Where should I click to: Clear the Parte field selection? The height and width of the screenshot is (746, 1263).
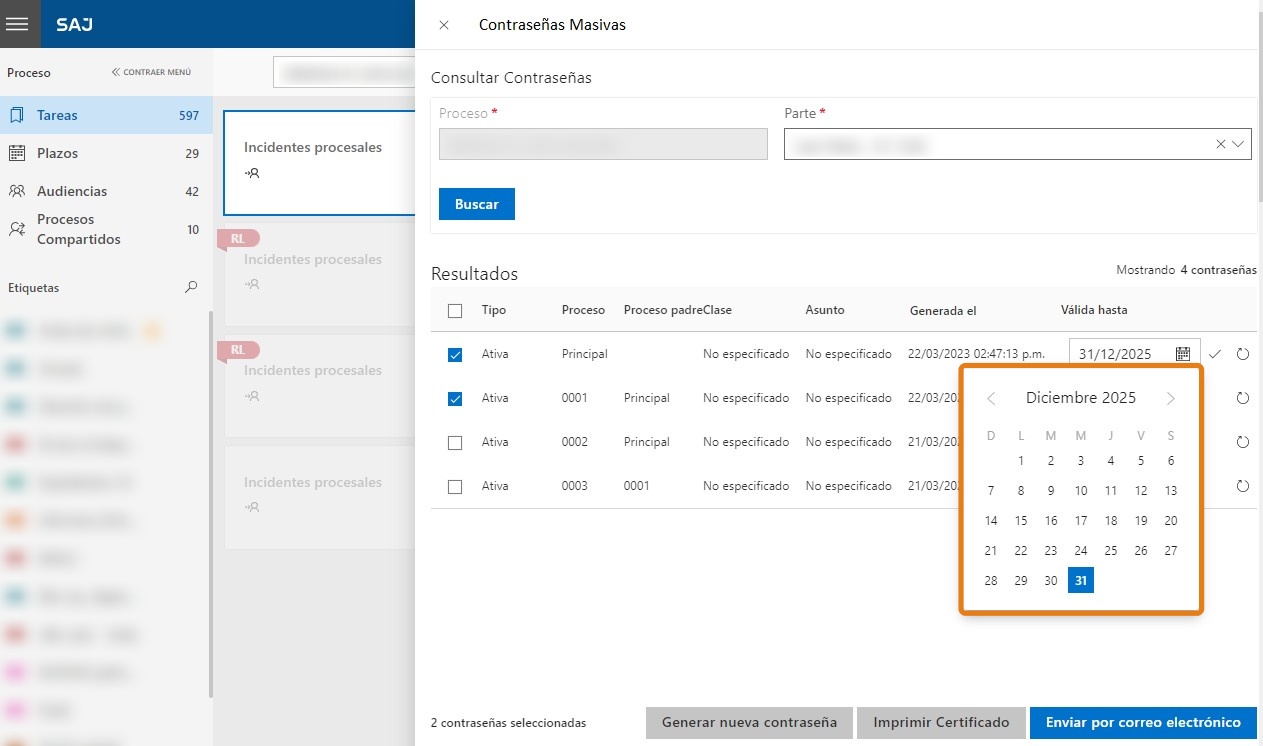(x=1220, y=144)
